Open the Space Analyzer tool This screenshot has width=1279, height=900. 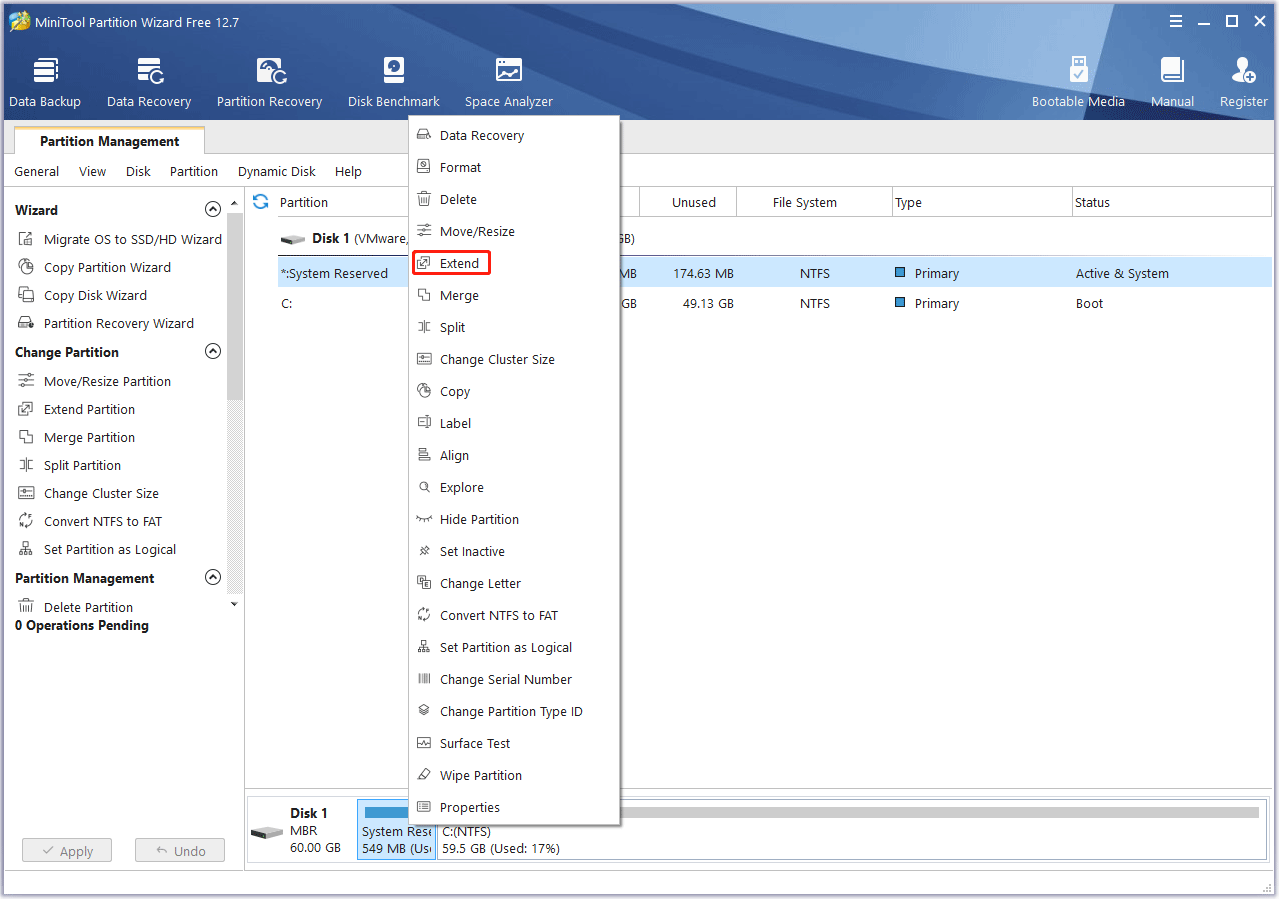[x=509, y=82]
